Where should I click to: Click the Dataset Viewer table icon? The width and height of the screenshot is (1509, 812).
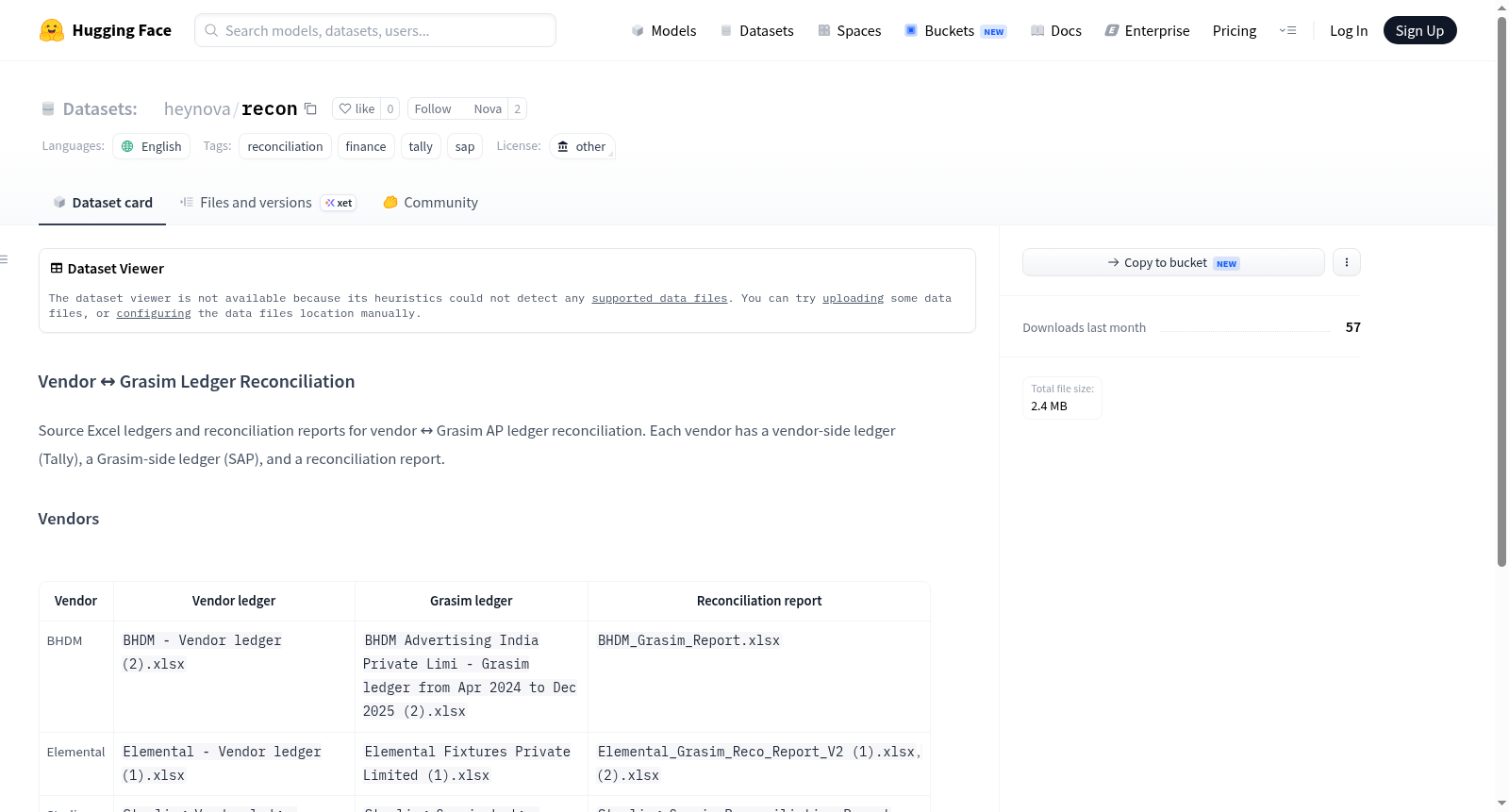tap(57, 268)
